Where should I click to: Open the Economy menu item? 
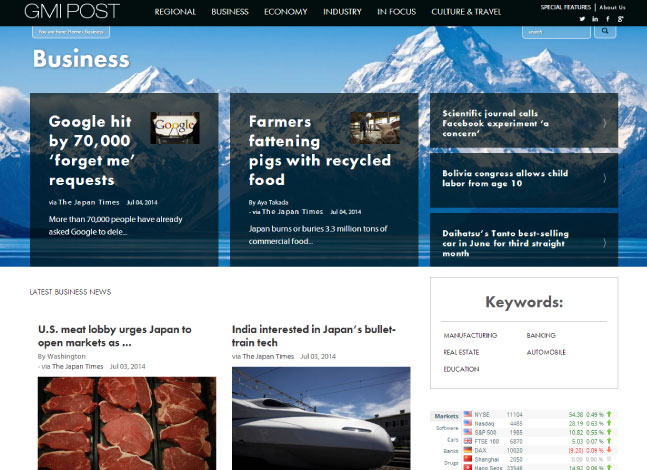pyautogui.click(x=286, y=12)
